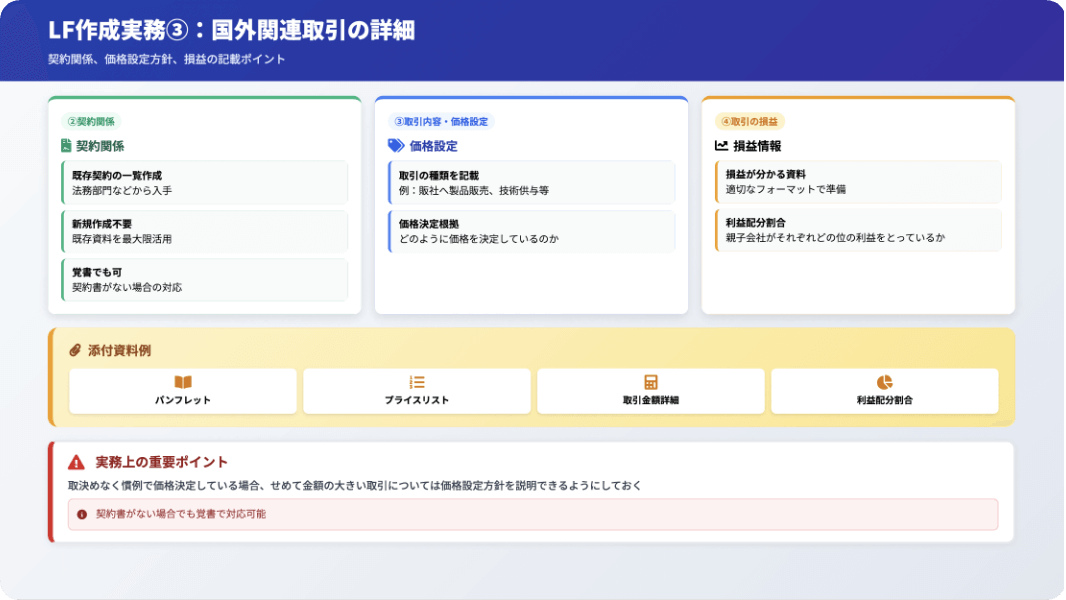Open the 利益配分割合 attachment card
The image size is (1066, 600).
pyautogui.click(x=884, y=391)
